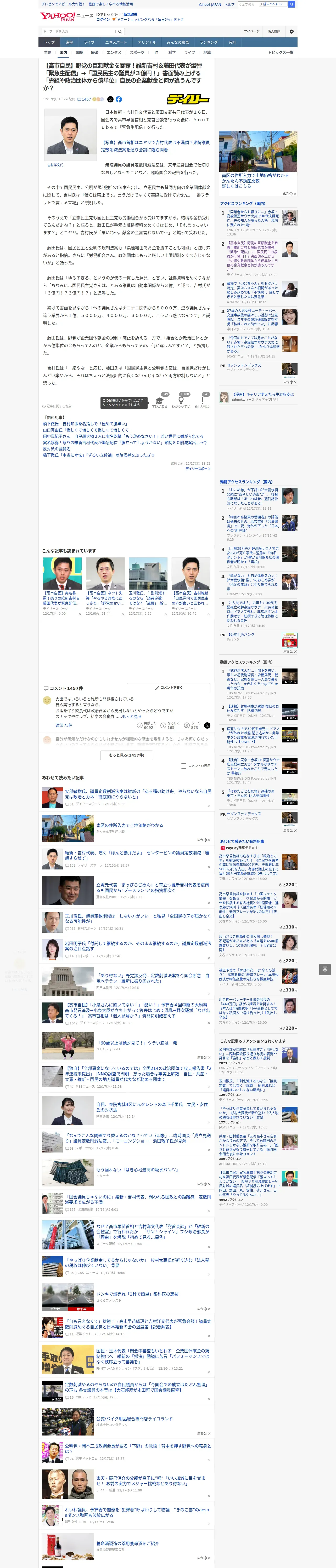
Task: Click the Daily Sports publisher logo
Action: click(188, 99)
